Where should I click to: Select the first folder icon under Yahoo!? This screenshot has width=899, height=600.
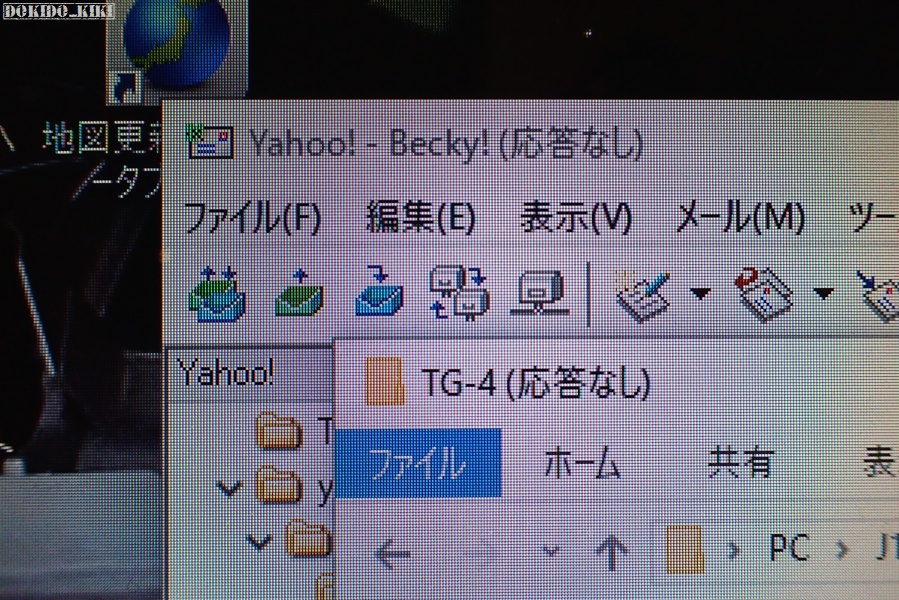coord(279,430)
